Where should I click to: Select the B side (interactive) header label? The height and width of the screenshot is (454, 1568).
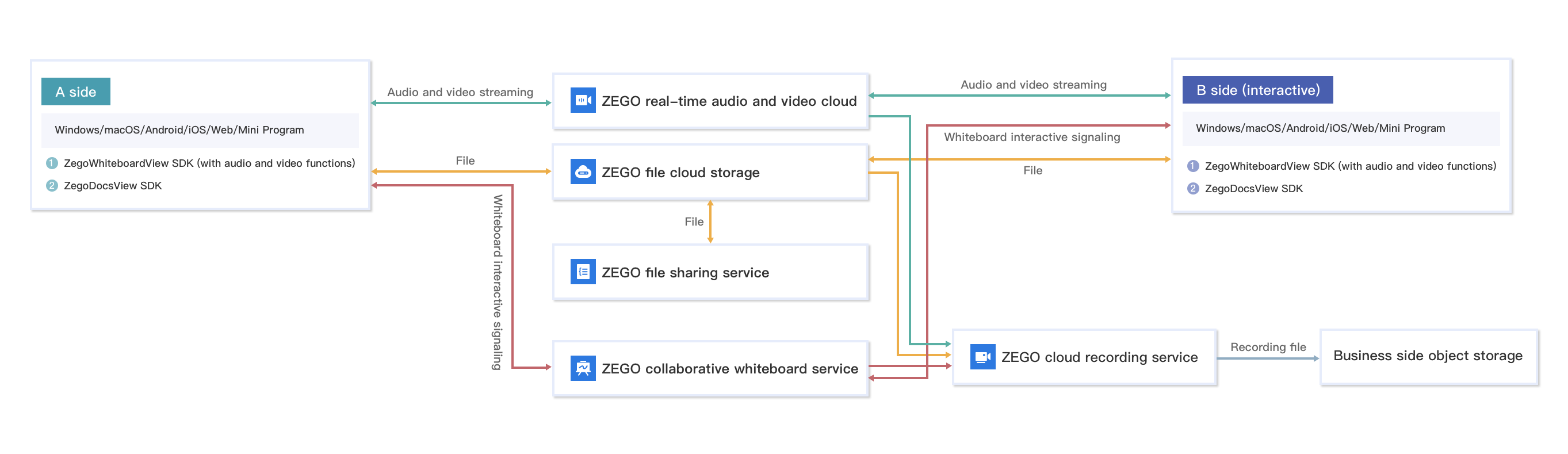(1257, 90)
